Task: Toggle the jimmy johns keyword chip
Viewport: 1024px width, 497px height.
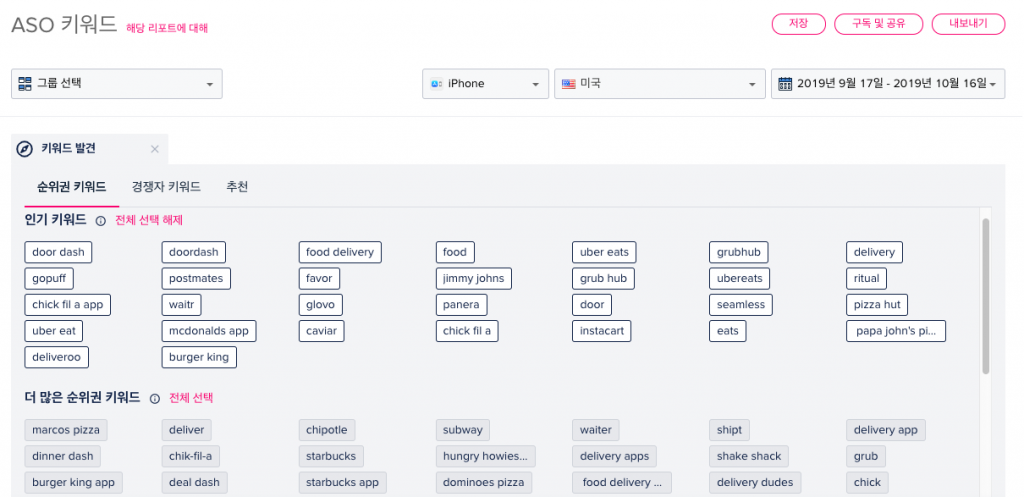Action: (473, 278)
